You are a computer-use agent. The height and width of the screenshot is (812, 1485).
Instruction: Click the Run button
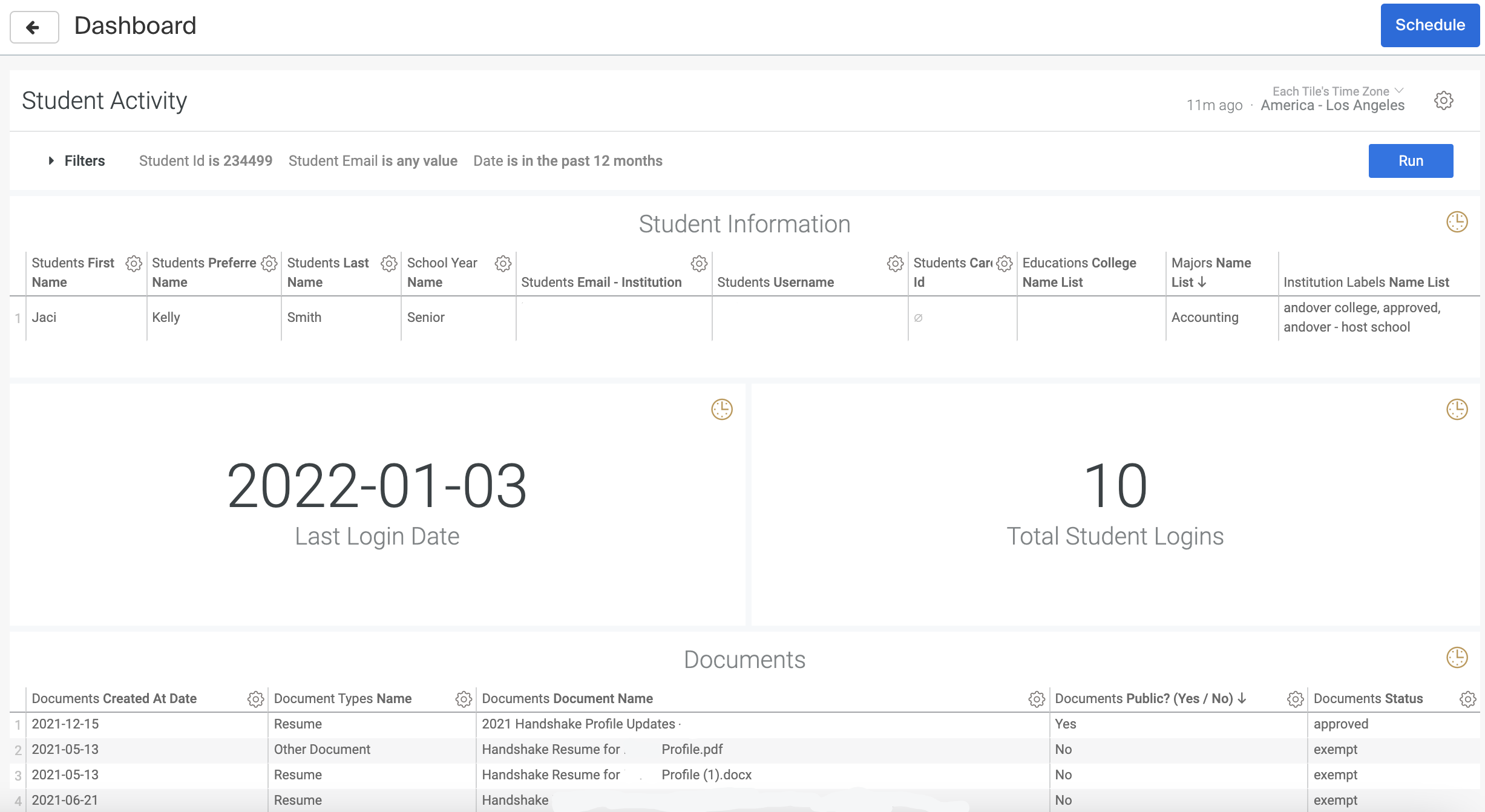point(1411,161)
